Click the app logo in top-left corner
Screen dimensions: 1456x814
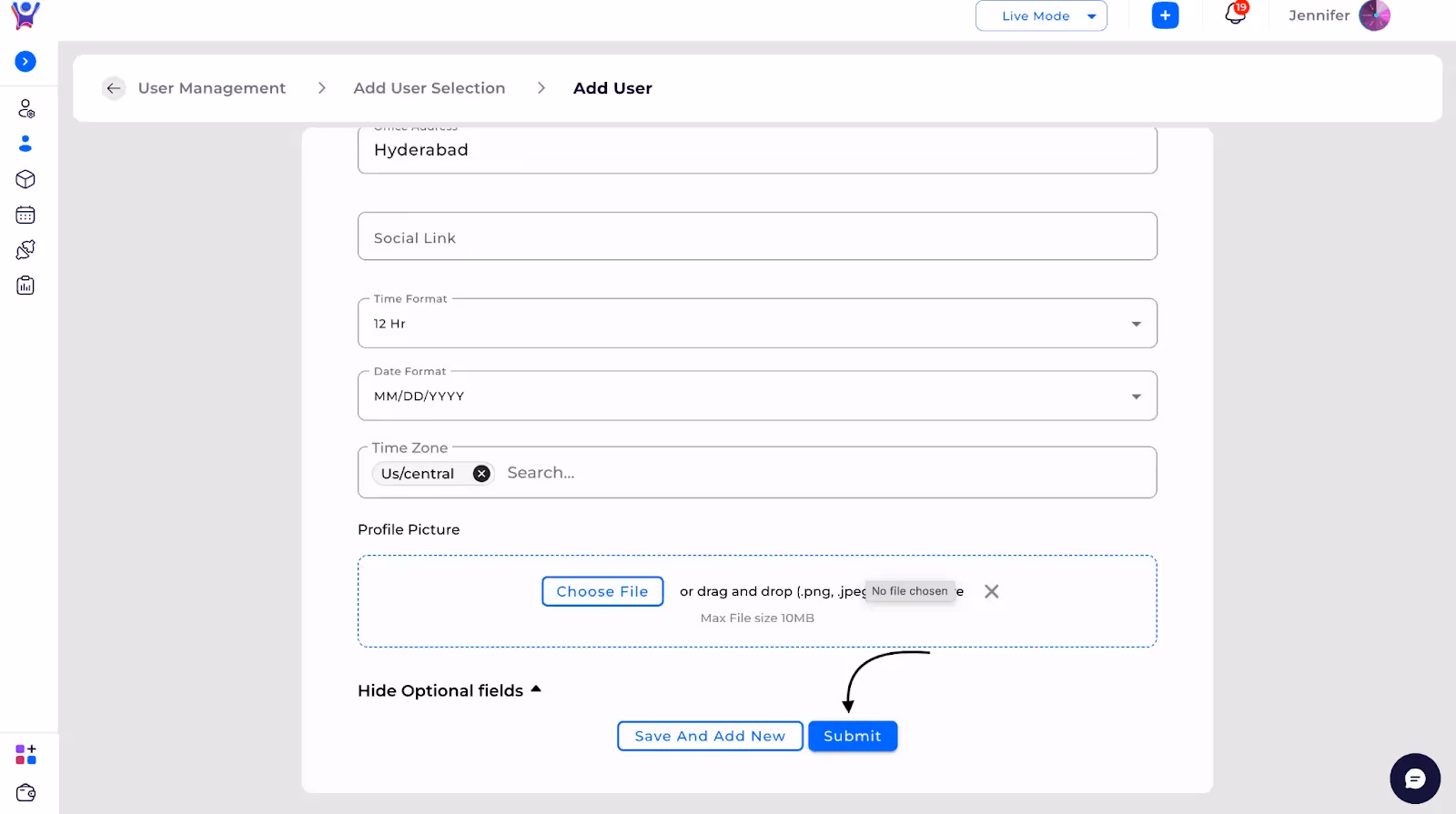click(25, 15)
